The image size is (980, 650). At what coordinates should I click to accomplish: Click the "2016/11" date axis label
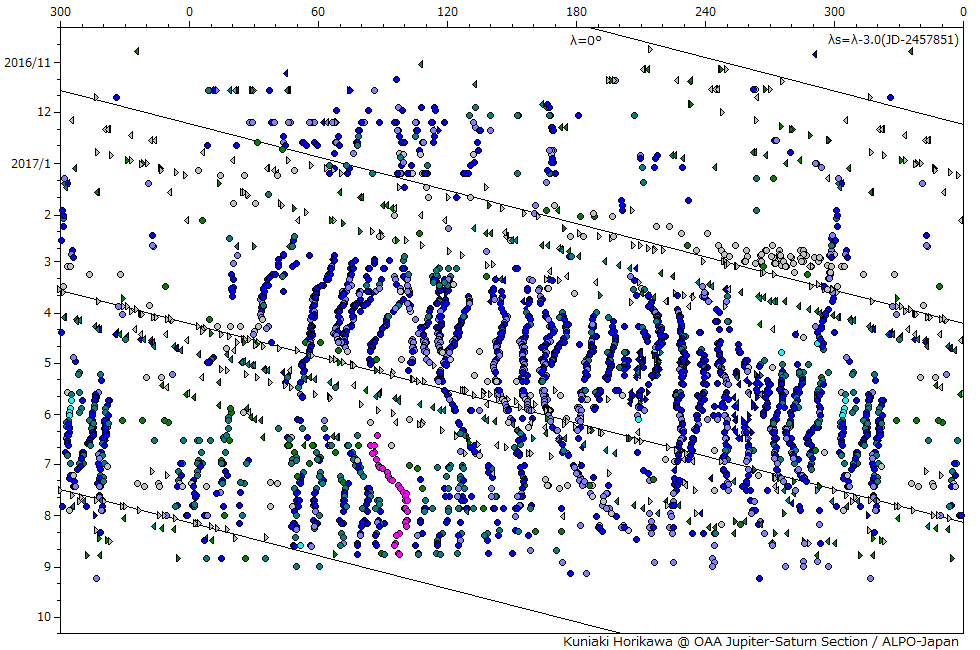pos(27,62)
